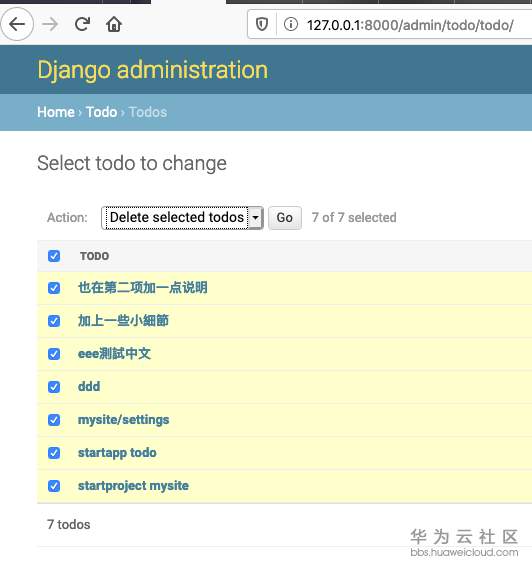Open the startproject mysite todo entry
532x567 pixels.
pyautogui.click(x=133, y=486)
